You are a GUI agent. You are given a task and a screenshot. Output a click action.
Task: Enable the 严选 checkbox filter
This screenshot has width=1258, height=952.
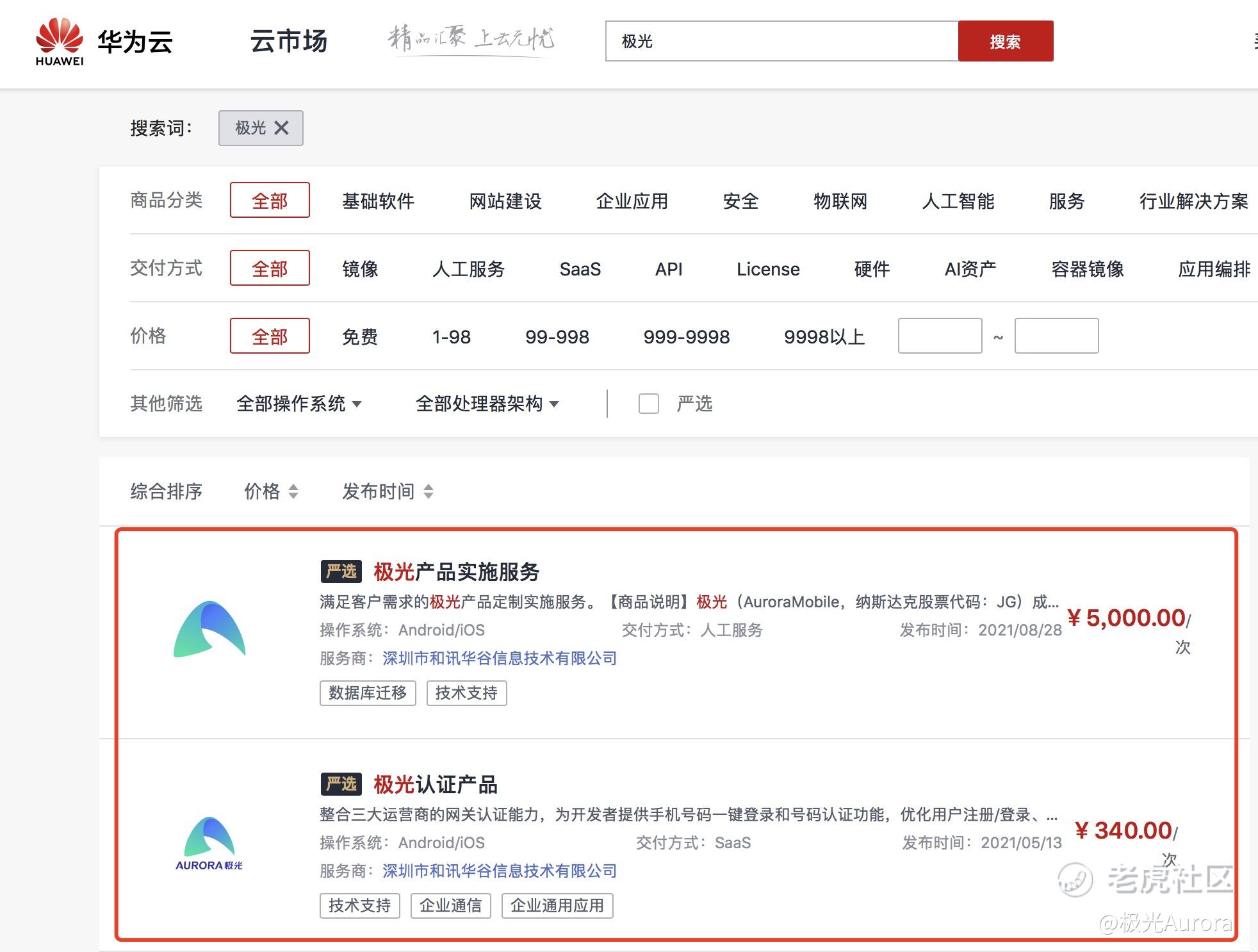[648, 404]
